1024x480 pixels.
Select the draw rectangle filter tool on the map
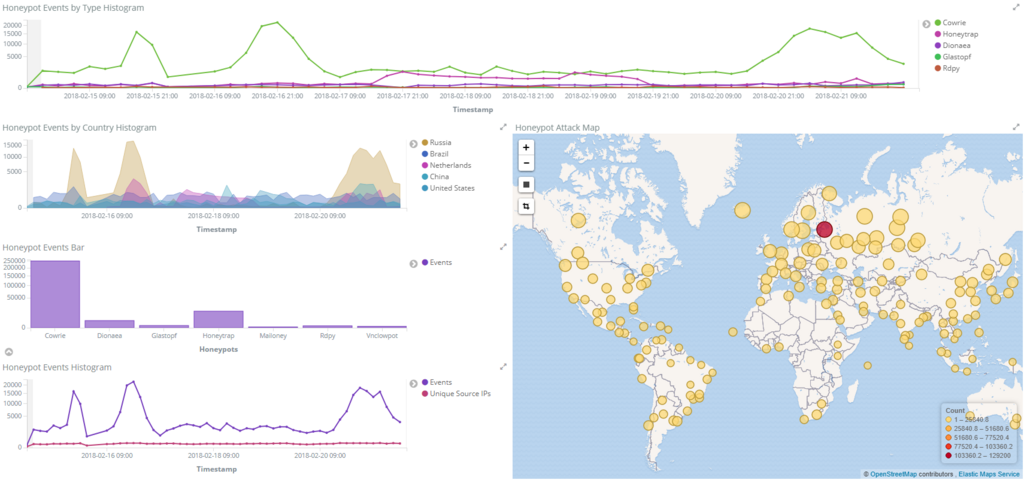pos(526,185)
